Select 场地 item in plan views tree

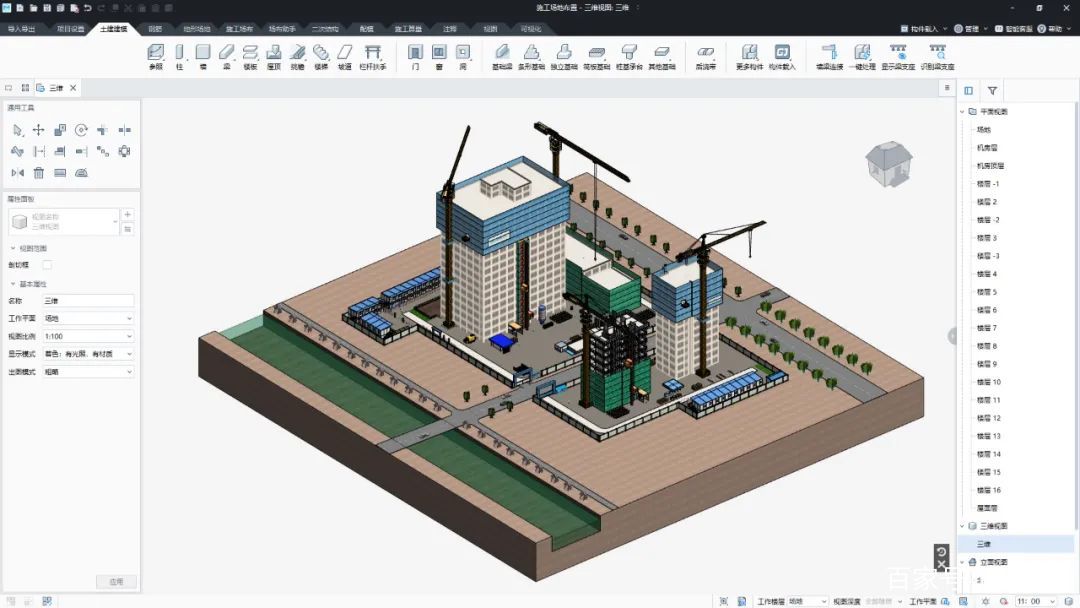(984, 129)
